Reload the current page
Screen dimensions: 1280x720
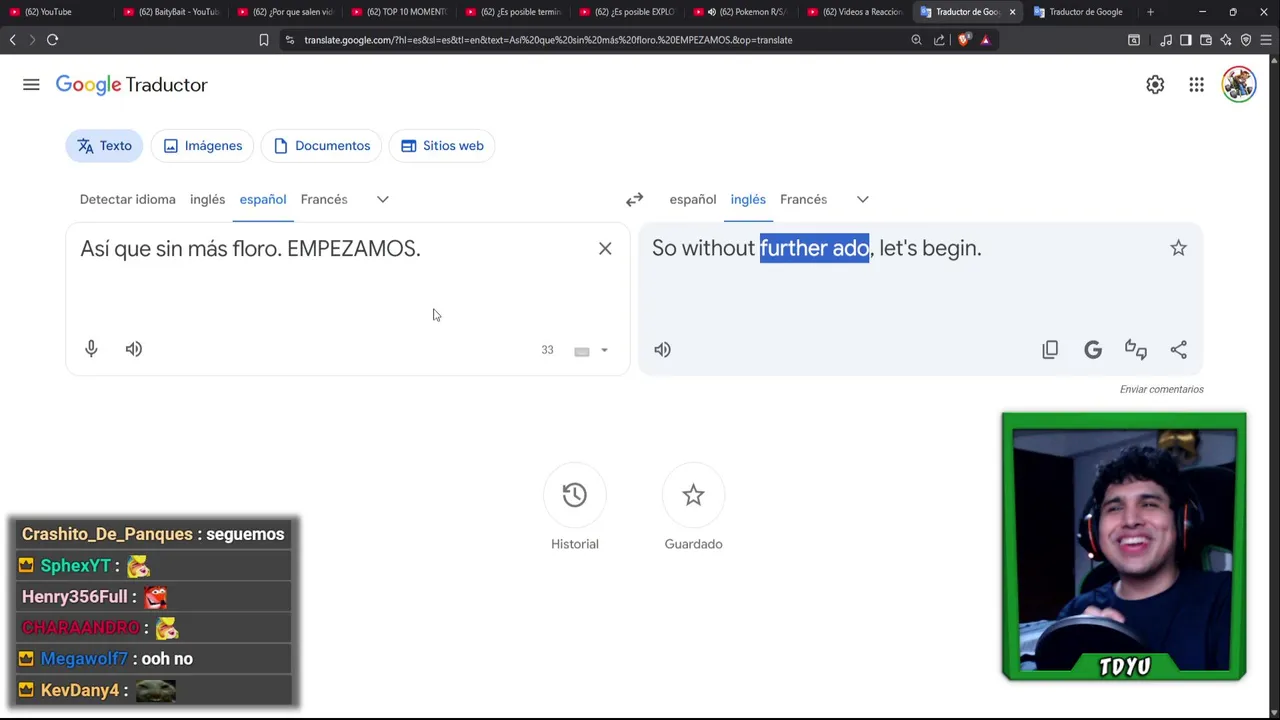[x=52, y=40]
